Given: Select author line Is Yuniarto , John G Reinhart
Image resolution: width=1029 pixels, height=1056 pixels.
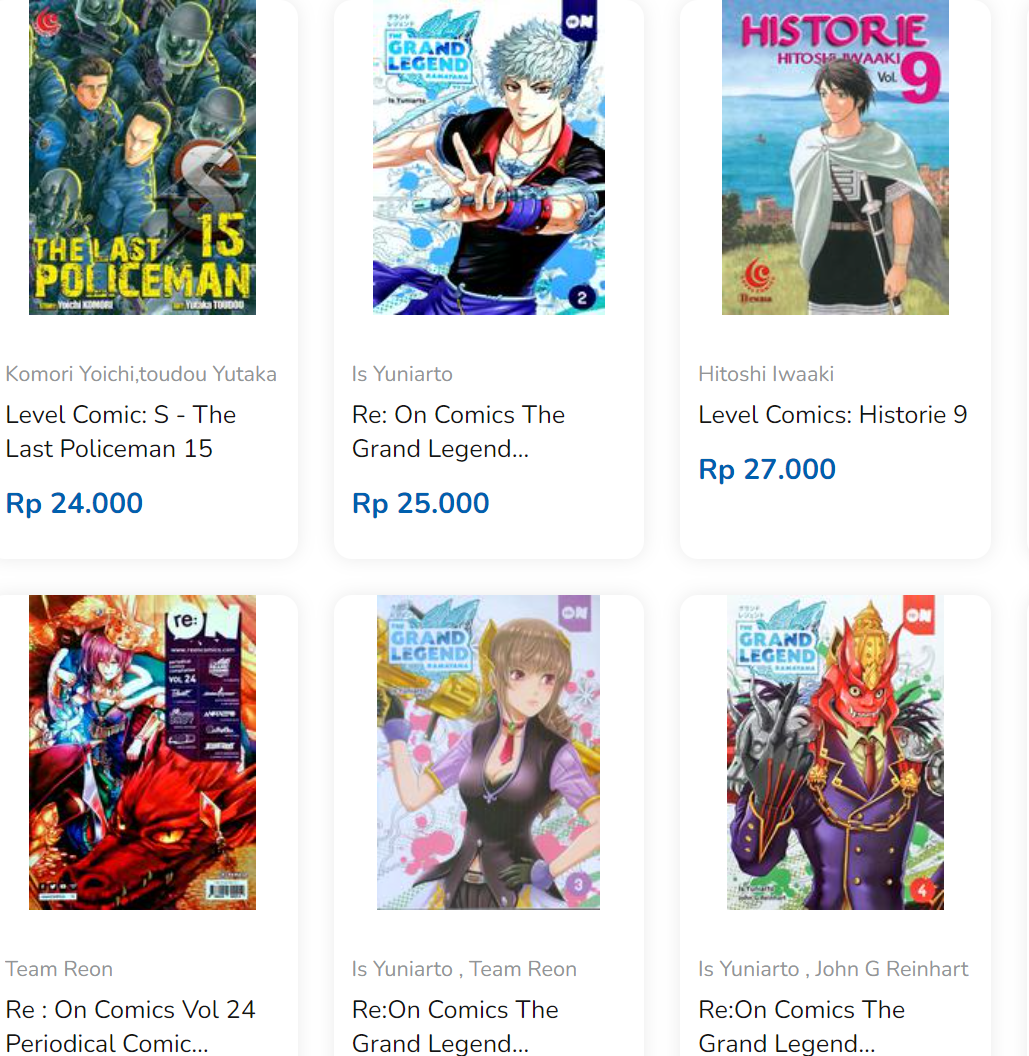Looking at the screenshot, I should [833, 968].
